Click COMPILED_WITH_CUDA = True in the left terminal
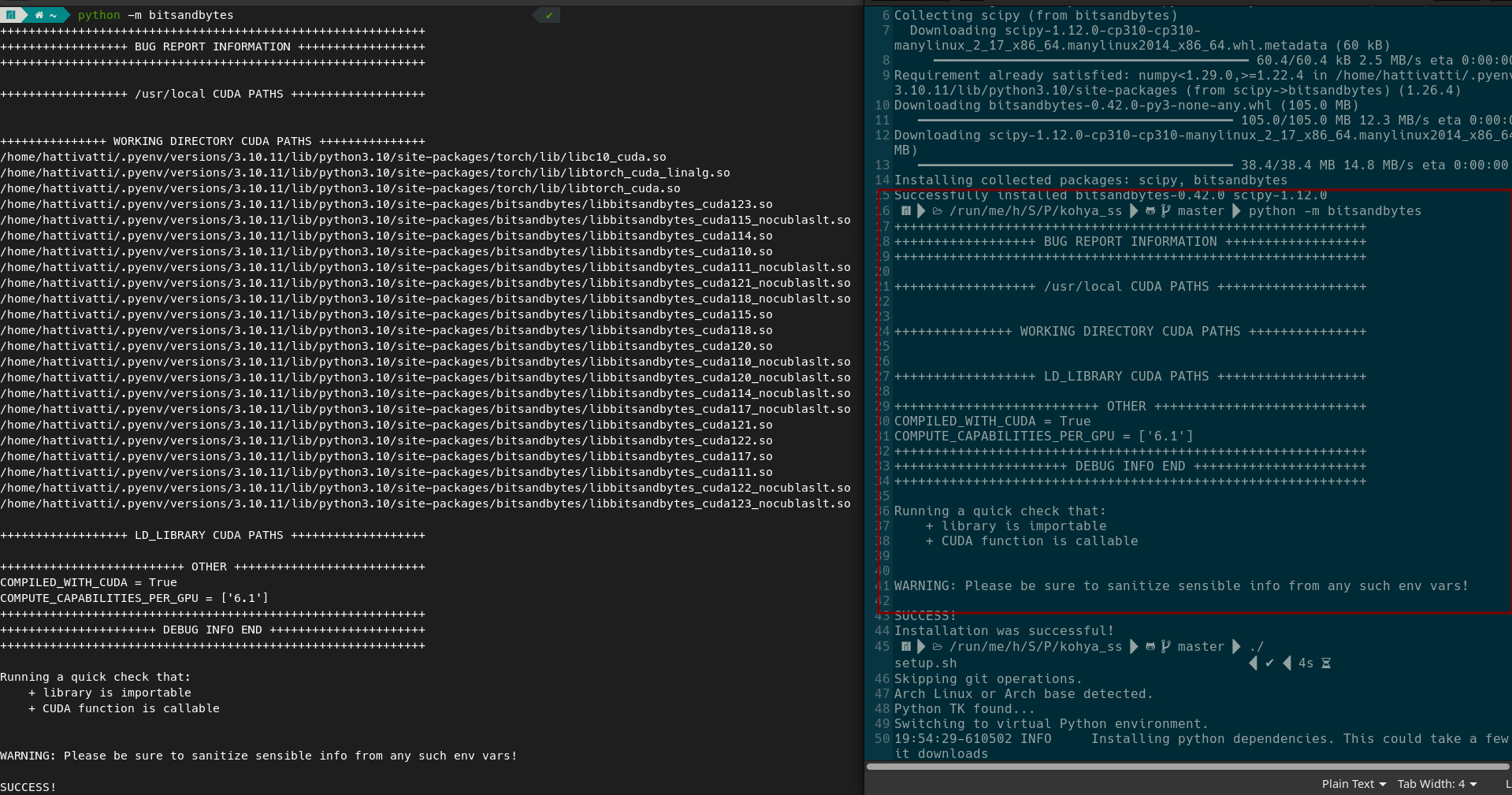This screenshot has width=1512, height=795. pos(88,582)
